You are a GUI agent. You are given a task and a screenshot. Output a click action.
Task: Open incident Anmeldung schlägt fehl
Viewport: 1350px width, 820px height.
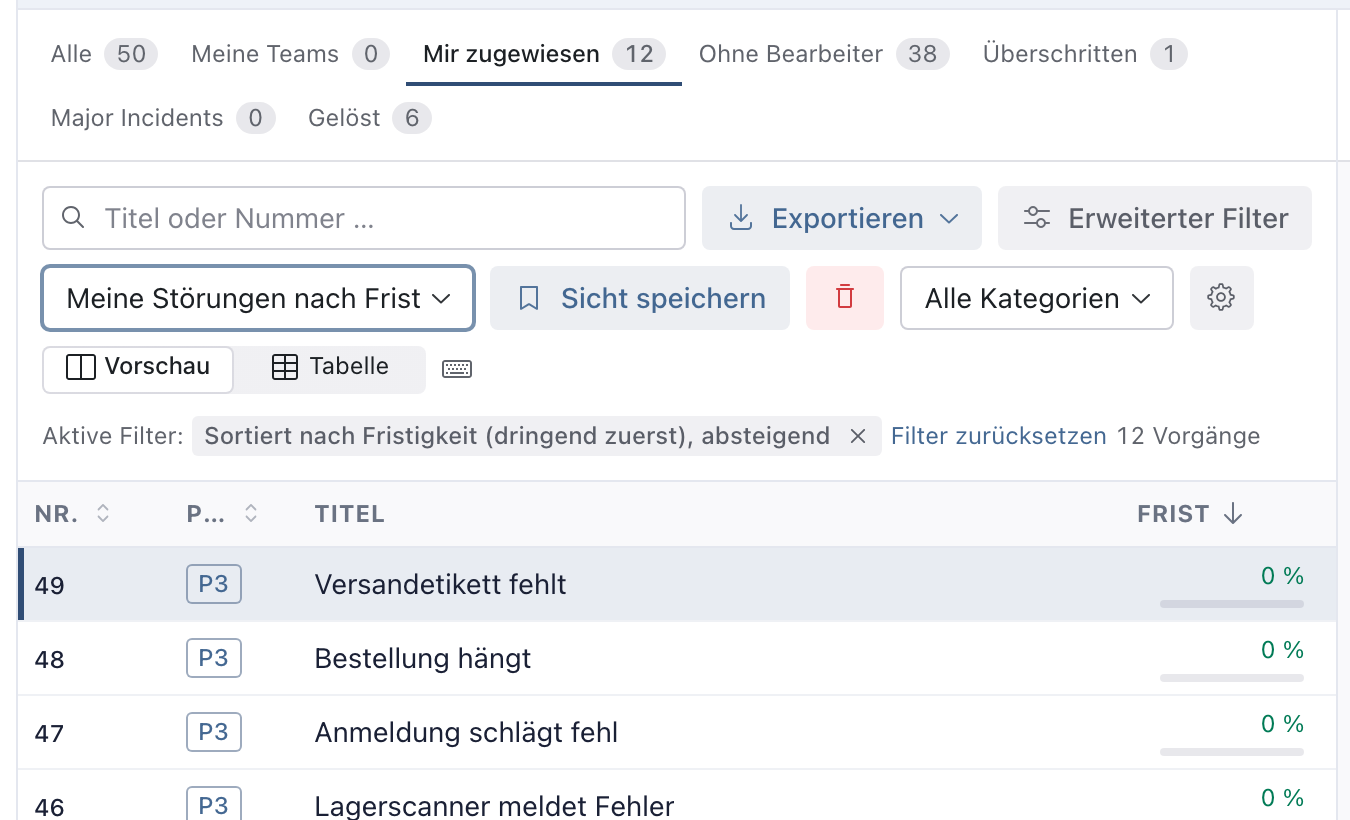[x=466, y=733]
